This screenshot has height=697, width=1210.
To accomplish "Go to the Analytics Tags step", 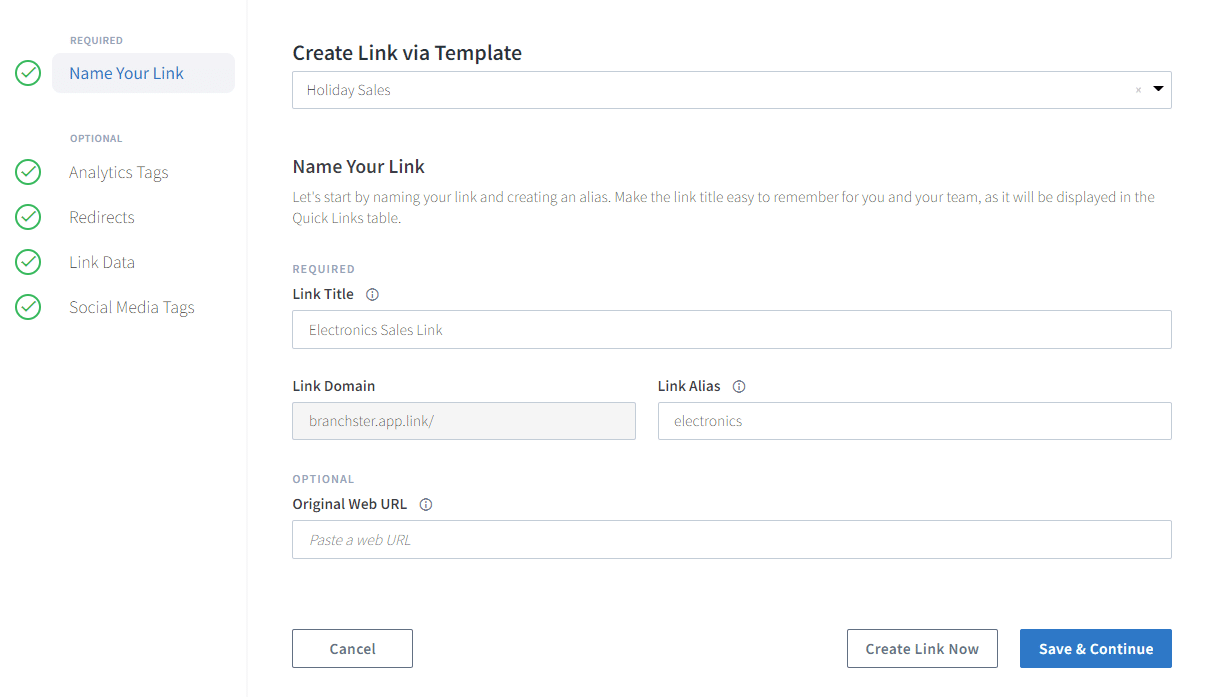I will 118,172.
